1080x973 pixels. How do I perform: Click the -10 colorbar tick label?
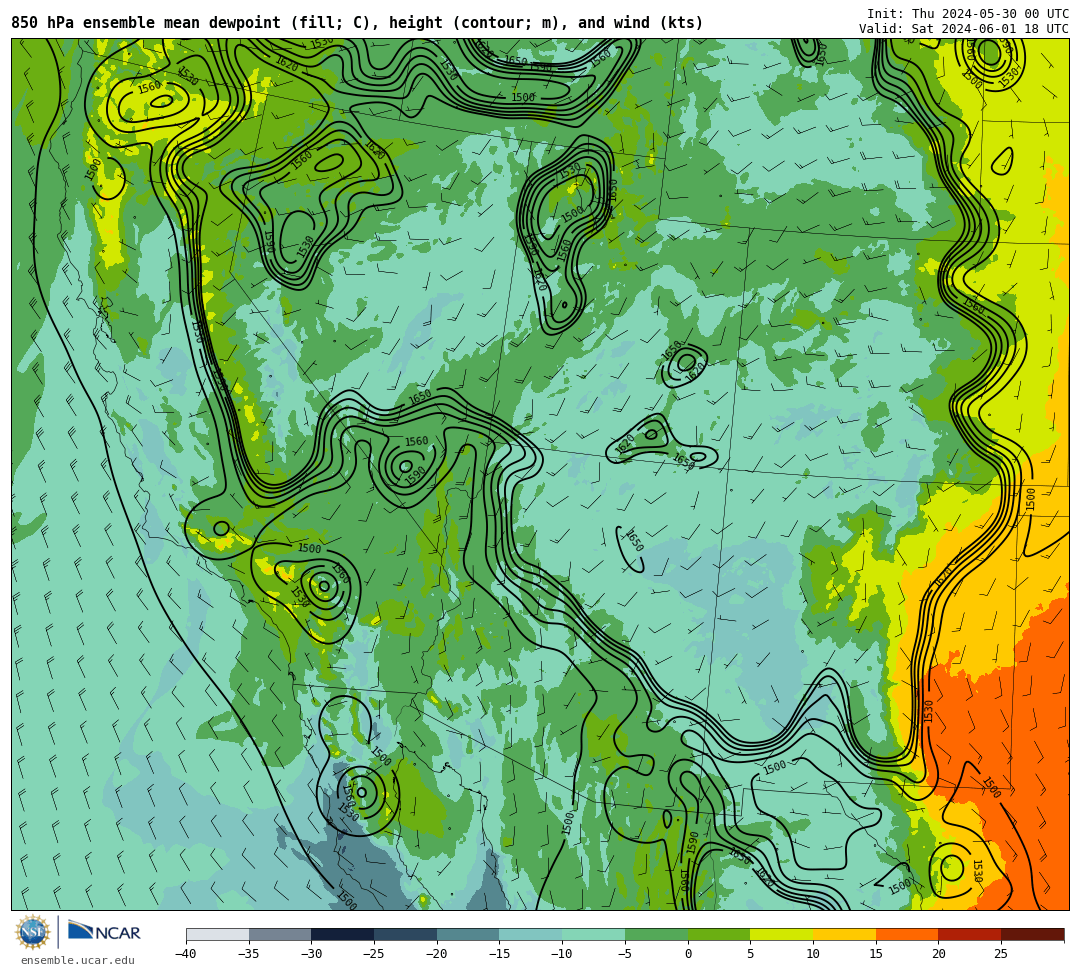coord(562,954)
